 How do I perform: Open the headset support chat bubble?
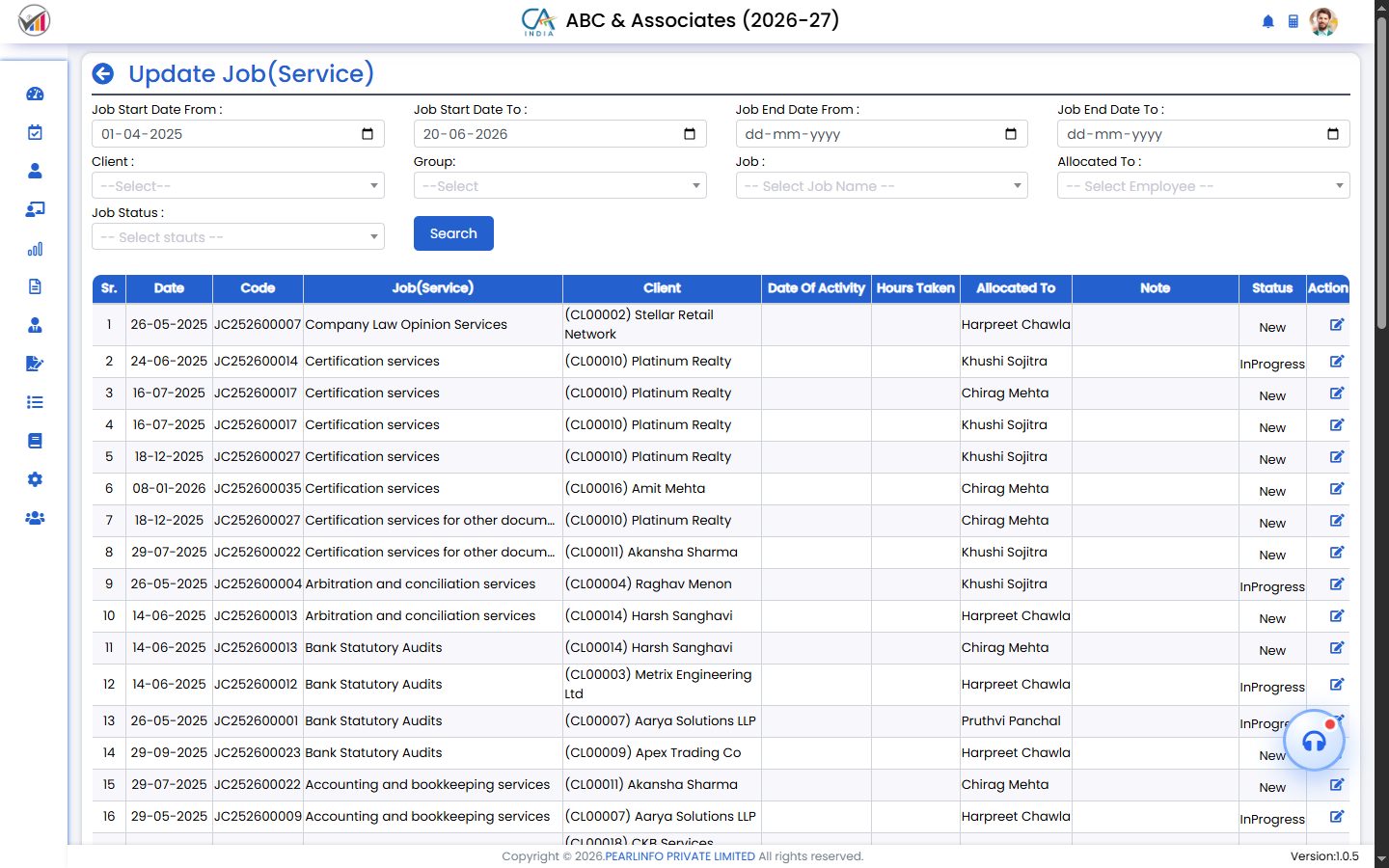point(1314,741)
